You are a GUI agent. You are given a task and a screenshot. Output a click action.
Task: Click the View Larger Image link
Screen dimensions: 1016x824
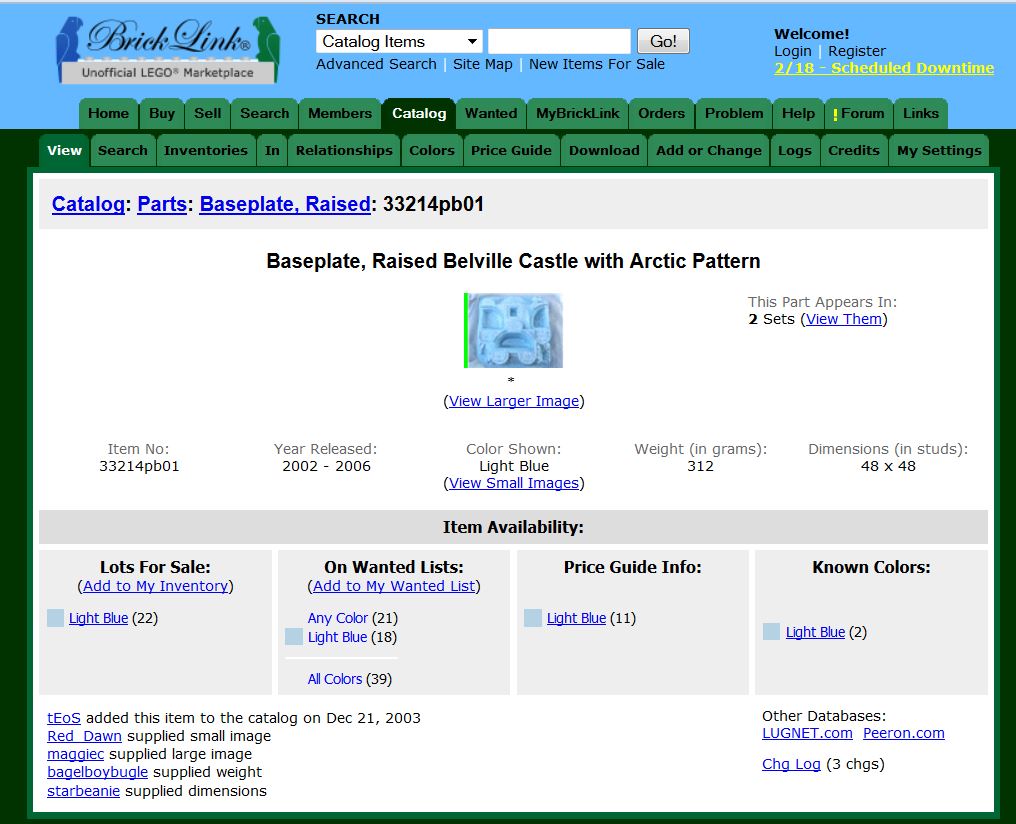click(514, 401)
